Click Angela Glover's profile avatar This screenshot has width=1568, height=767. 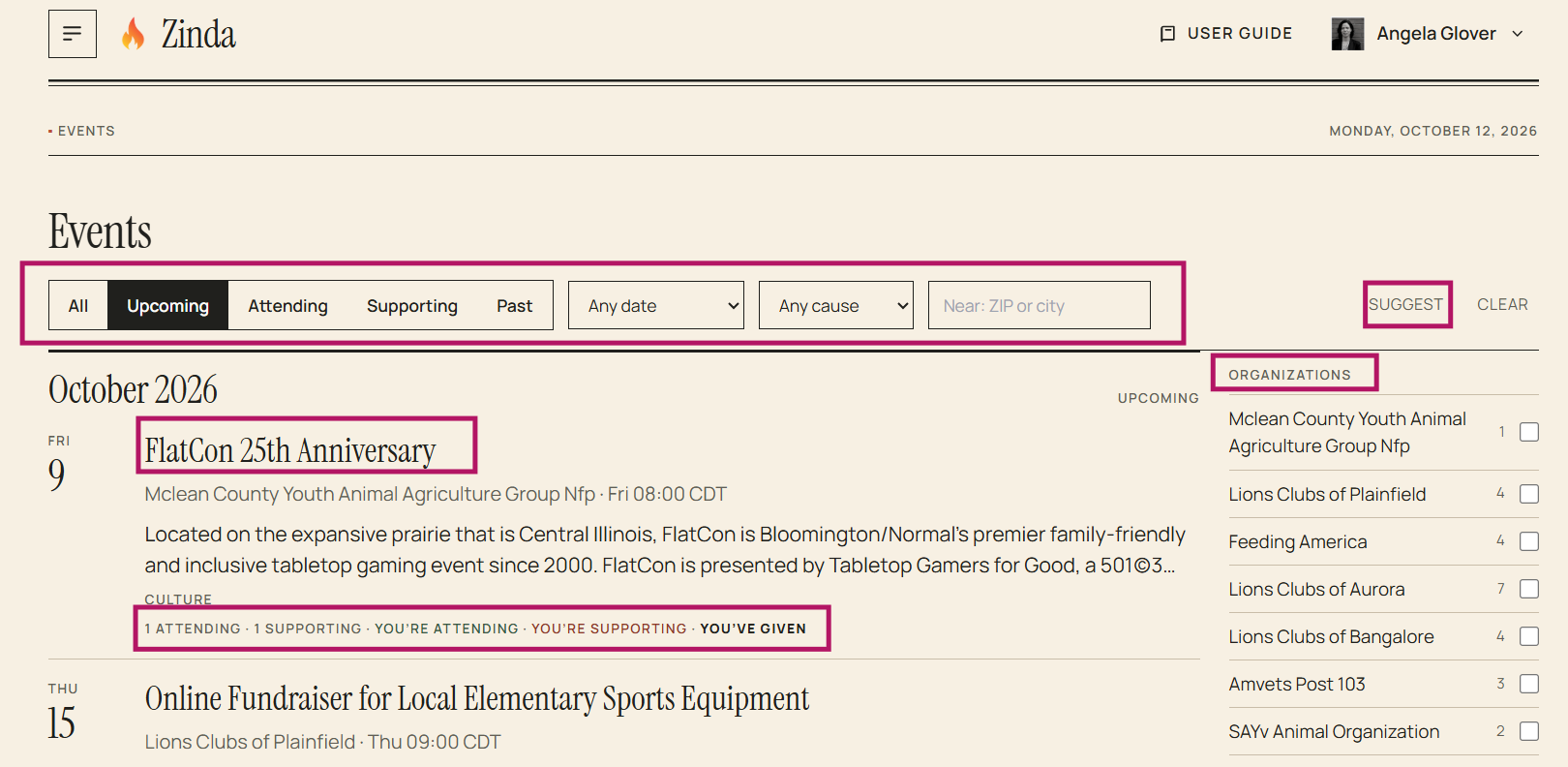coord(1347,34)
